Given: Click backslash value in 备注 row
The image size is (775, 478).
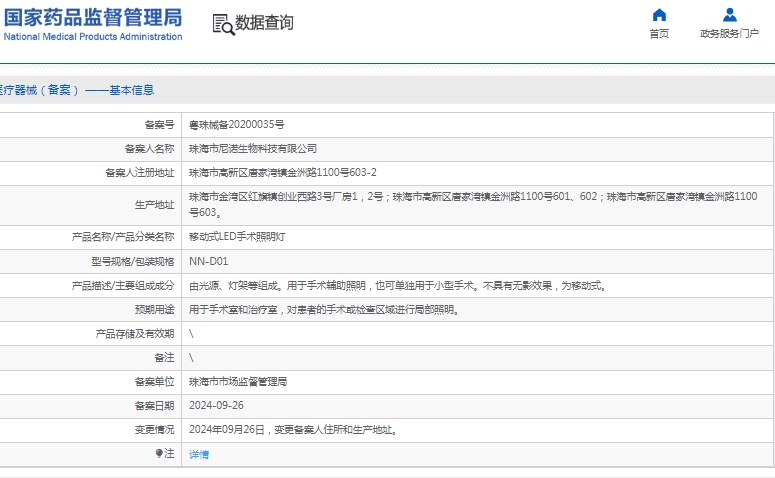Looking at the screenshot, I should point(191,357).
